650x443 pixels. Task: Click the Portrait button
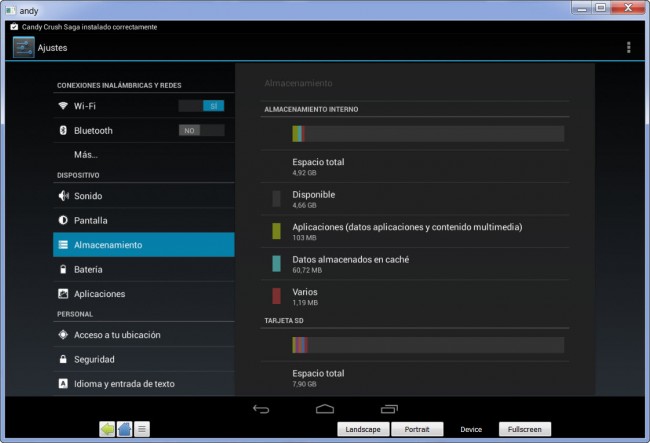[417, 429]
